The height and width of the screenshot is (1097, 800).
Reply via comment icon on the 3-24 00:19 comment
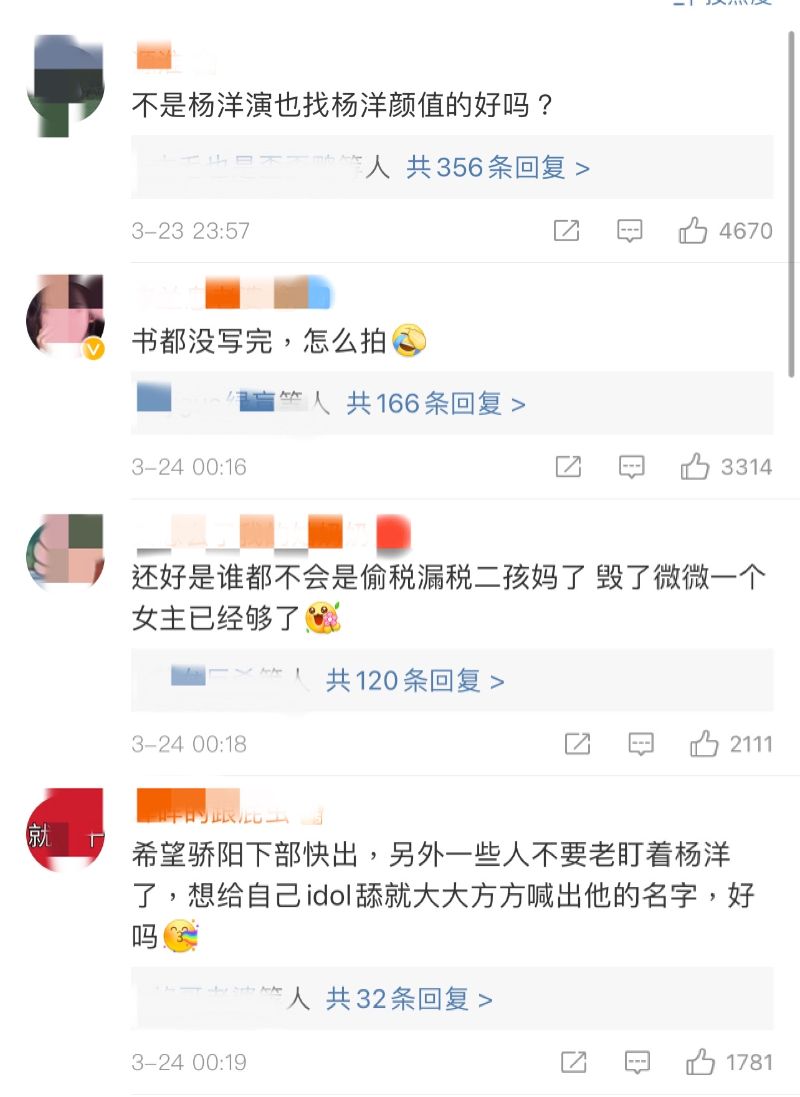point(637,1062)
